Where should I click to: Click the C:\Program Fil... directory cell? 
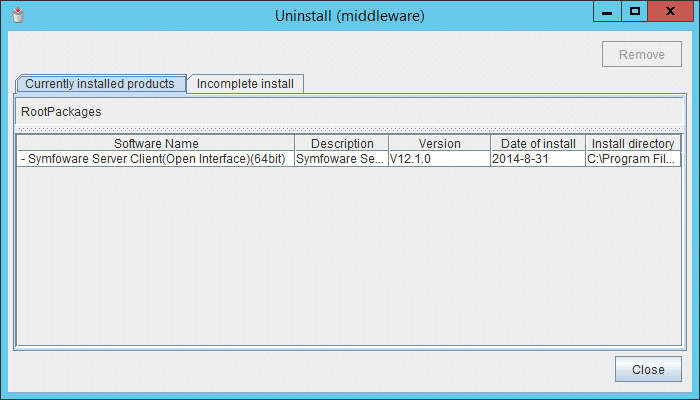pyautogui.click(x=633, y=159)
